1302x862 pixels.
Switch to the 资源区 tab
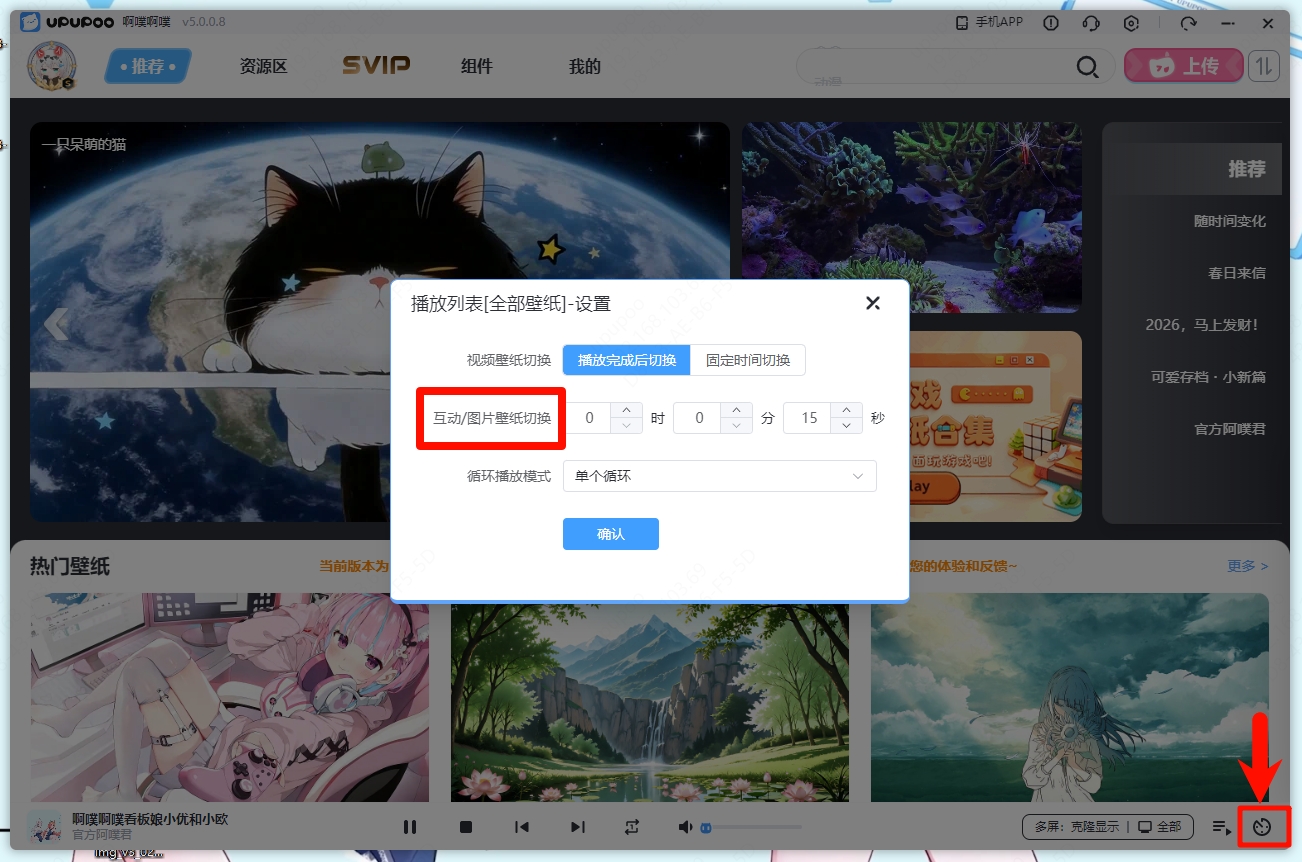(263, 67)
